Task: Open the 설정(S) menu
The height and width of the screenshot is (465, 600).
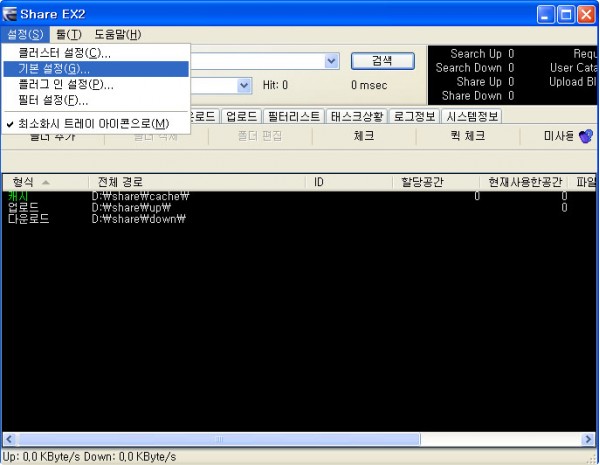Action: (x=25, y=34)
